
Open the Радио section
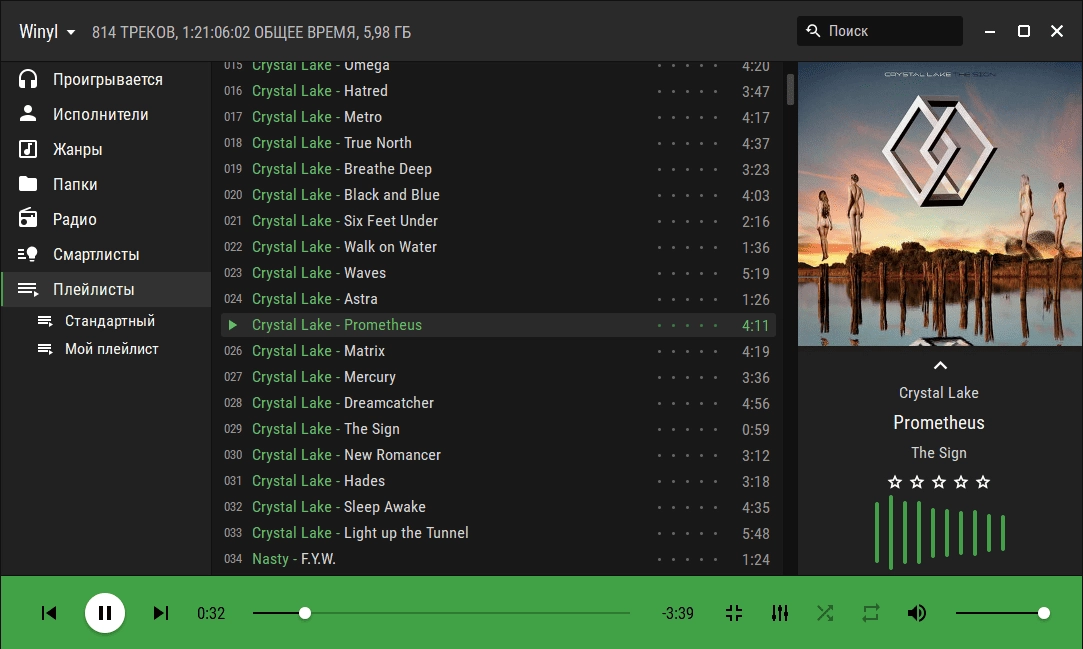pos(106,219)
